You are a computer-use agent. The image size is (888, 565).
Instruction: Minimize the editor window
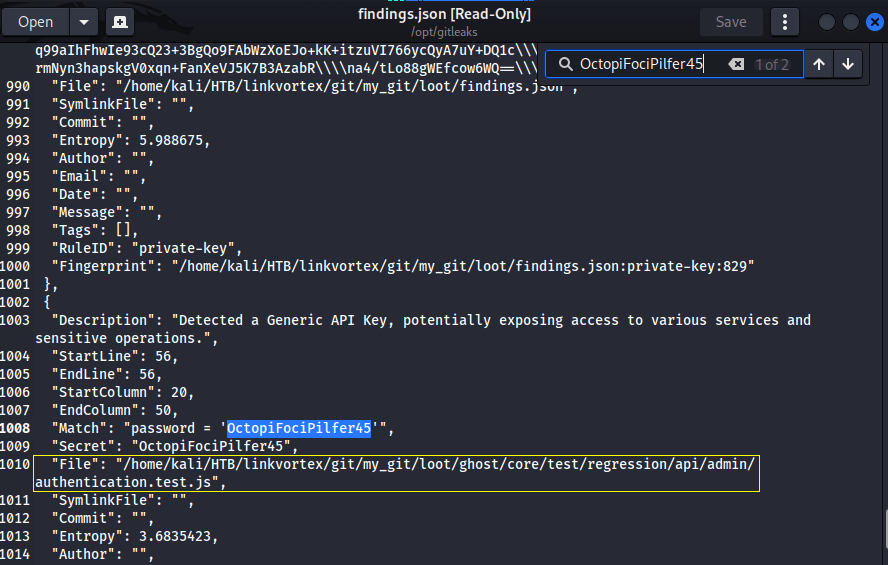point(827,22)
